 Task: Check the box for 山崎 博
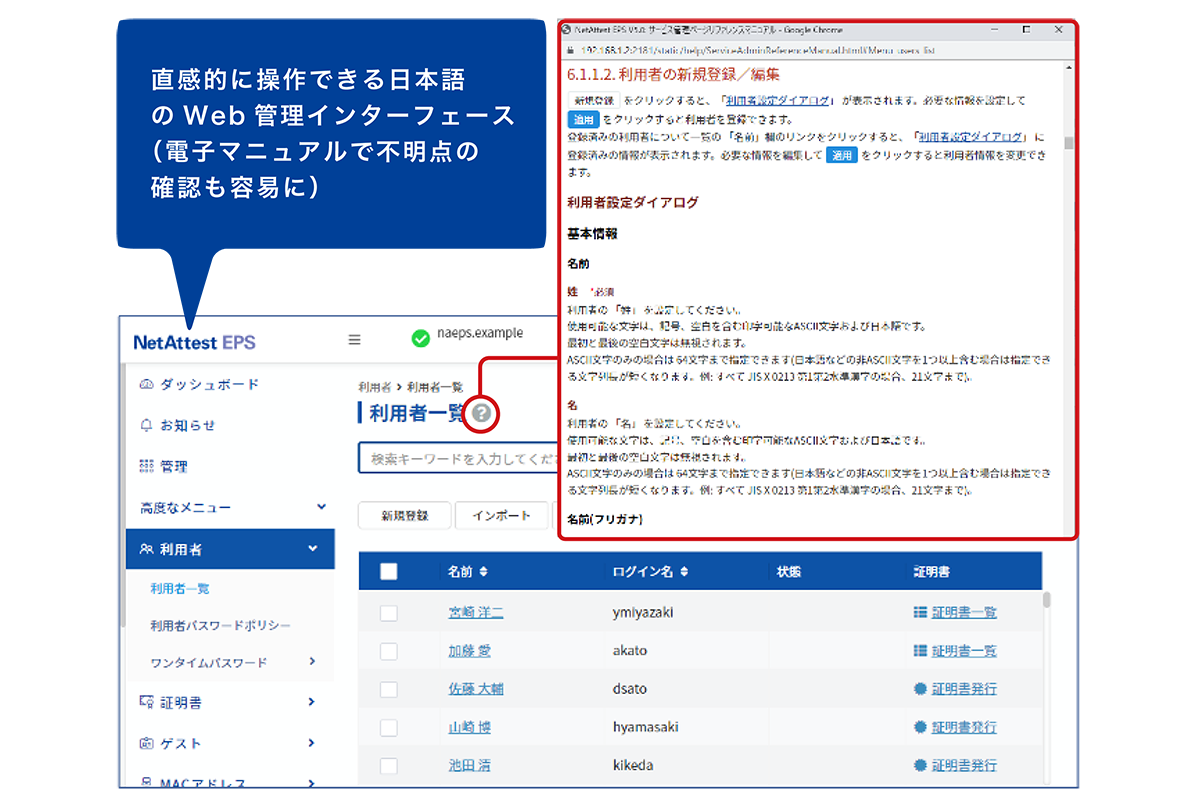pyautogui.click(x=389, y=728)
